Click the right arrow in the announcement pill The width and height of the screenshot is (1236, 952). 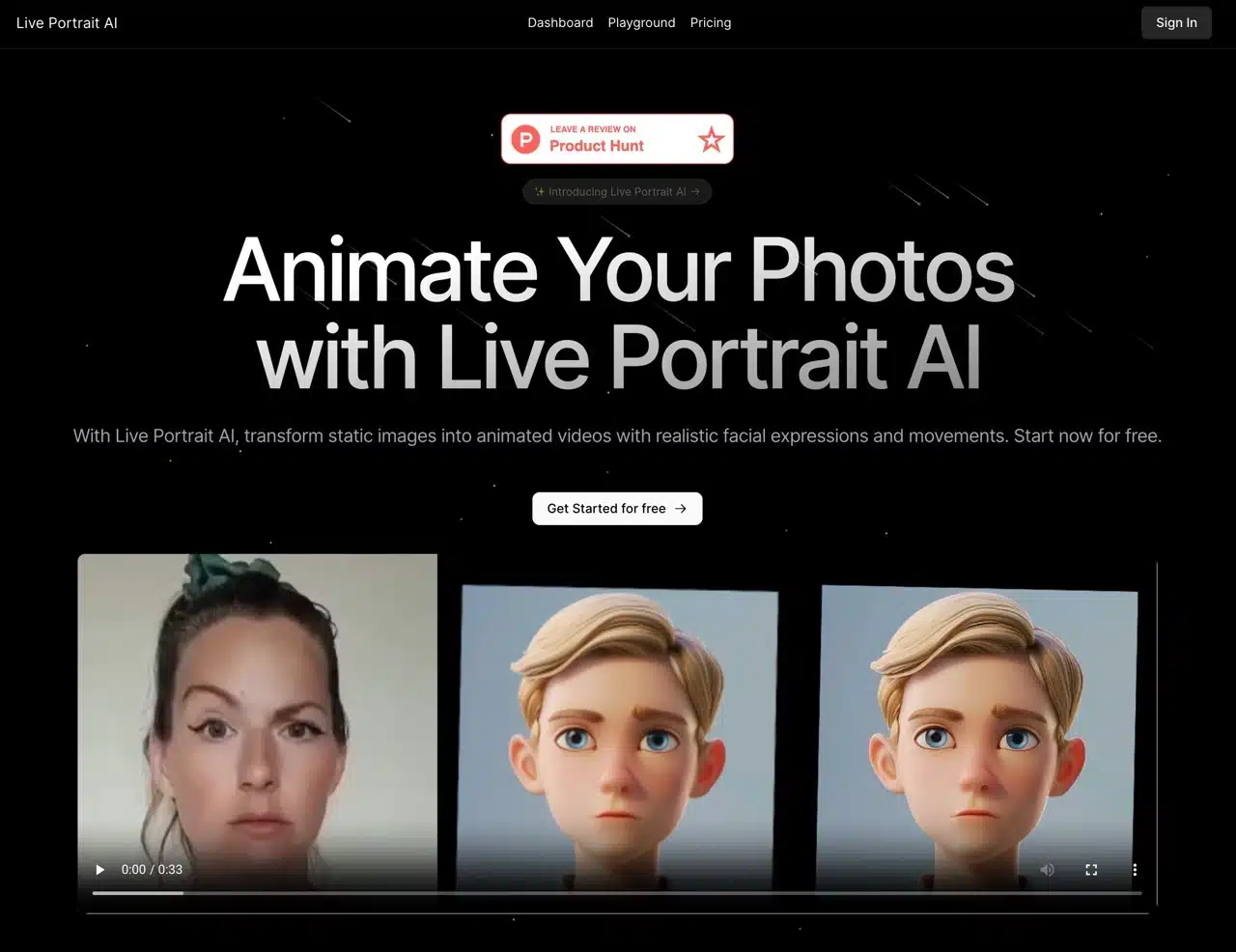coord(698,191)
